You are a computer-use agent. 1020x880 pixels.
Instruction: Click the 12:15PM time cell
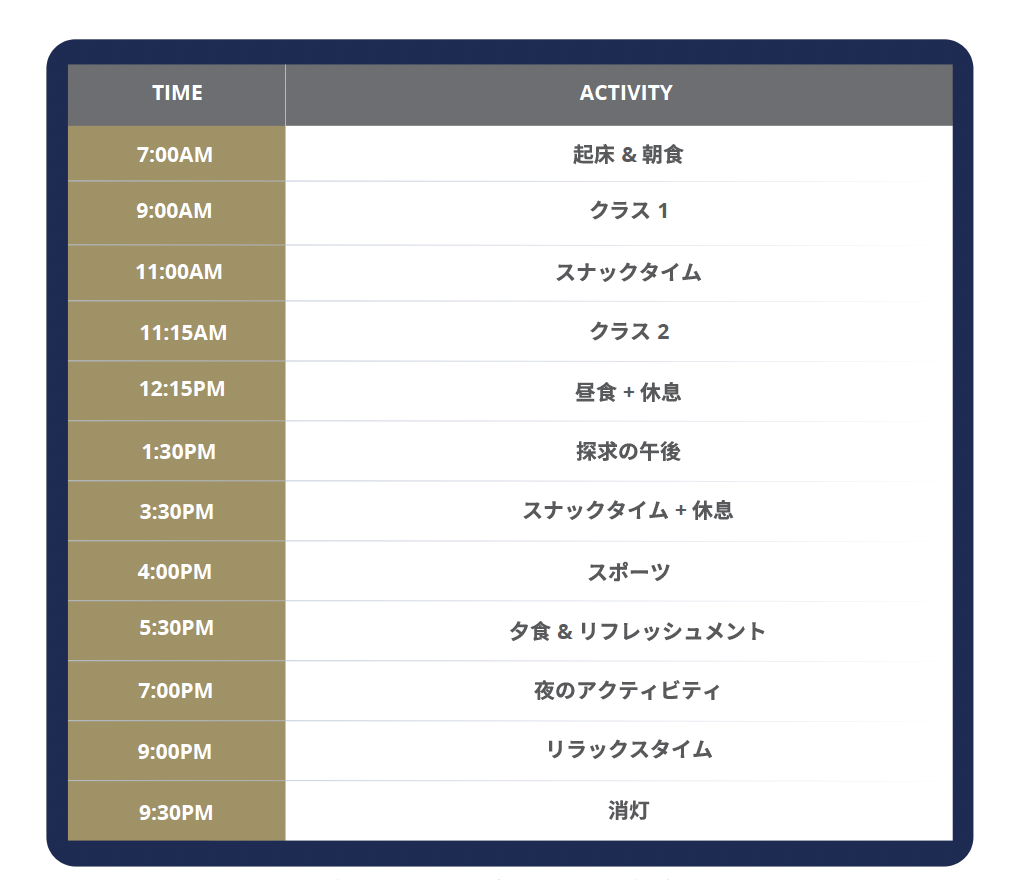(182, 389)
